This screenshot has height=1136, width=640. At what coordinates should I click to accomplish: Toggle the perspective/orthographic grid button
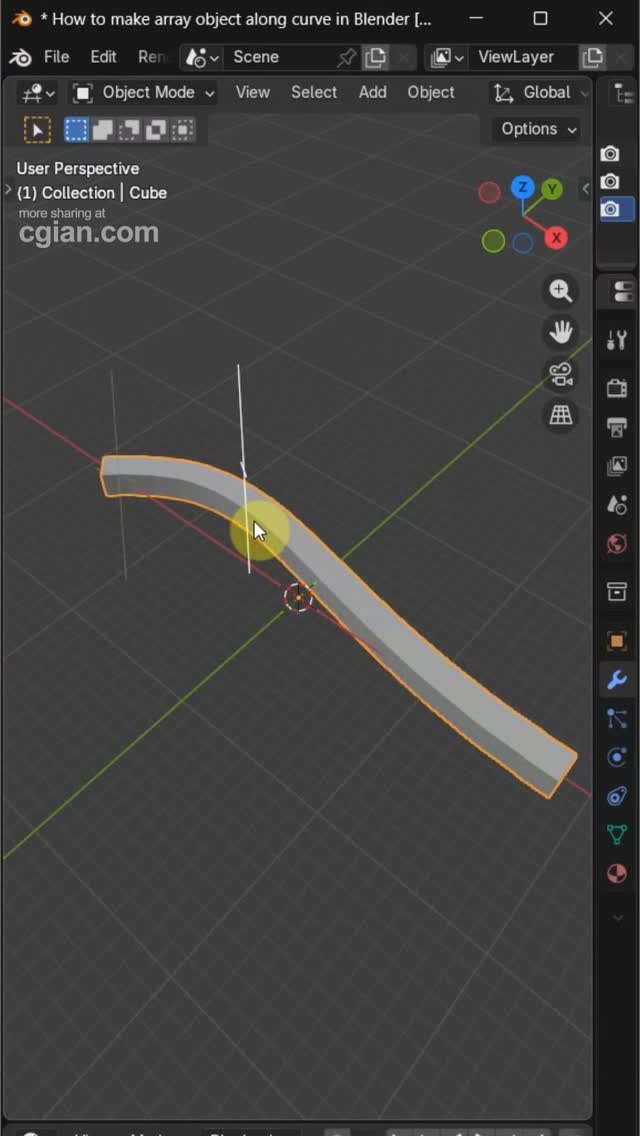560,415
